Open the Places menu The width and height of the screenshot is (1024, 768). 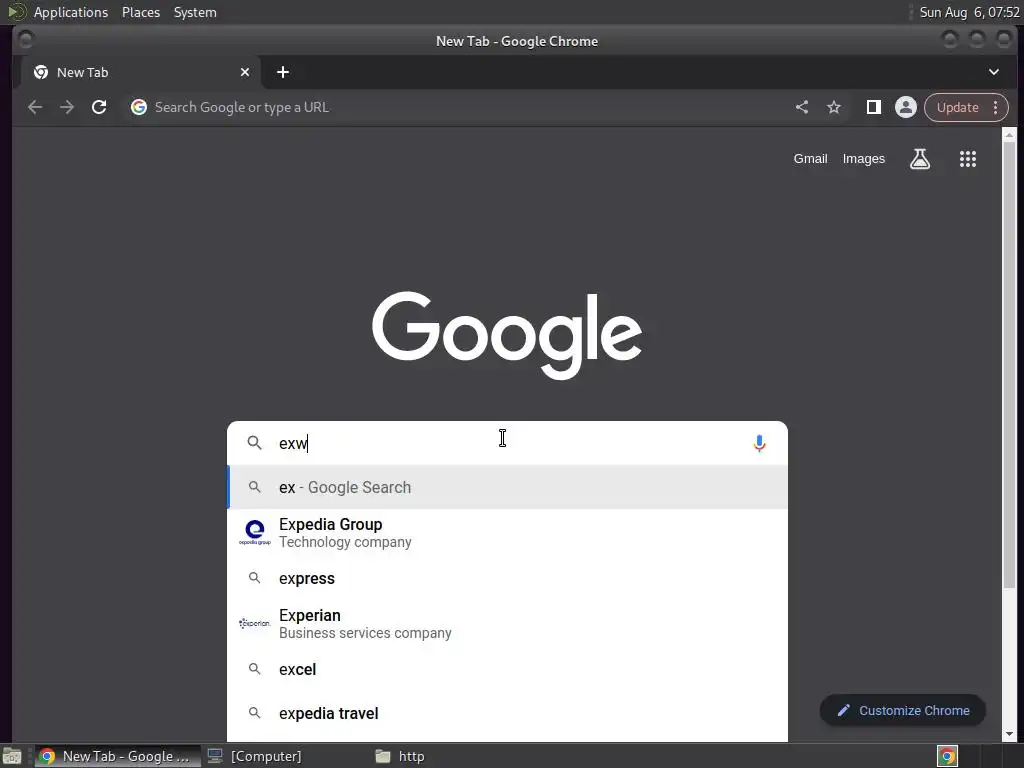140,12
